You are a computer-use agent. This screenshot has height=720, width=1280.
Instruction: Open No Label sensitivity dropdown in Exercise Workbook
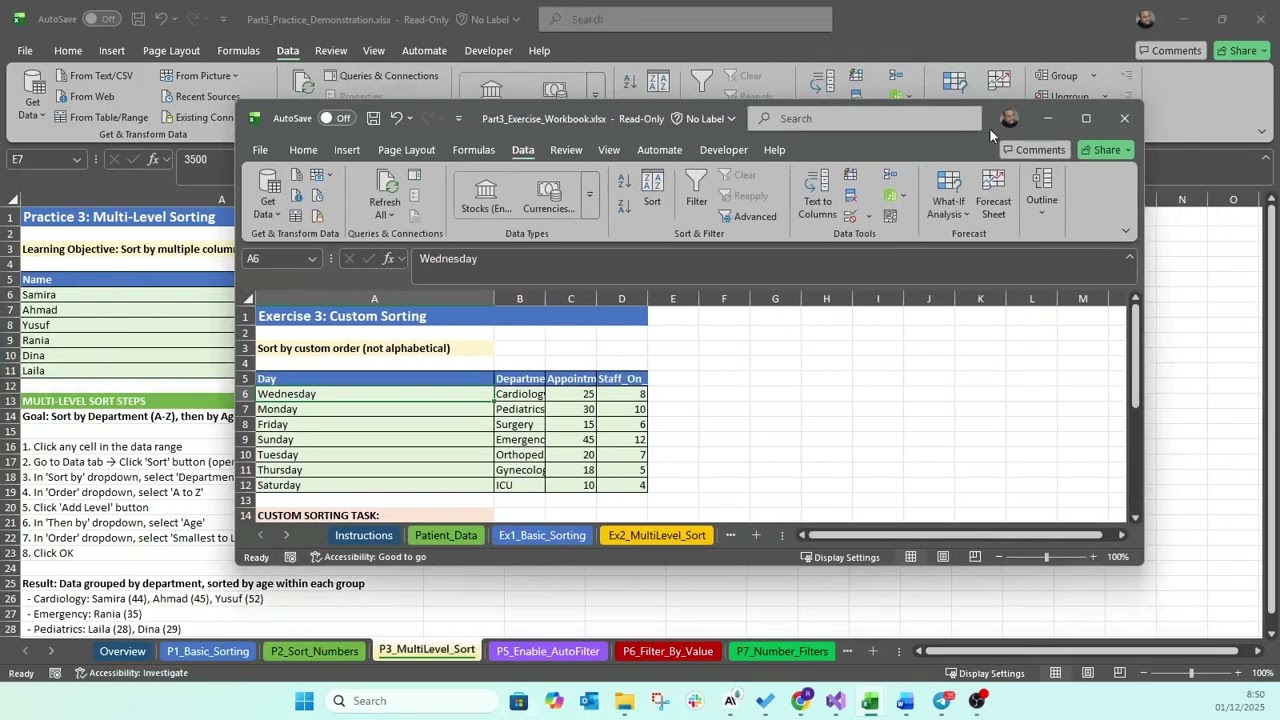tap(703, 119)
